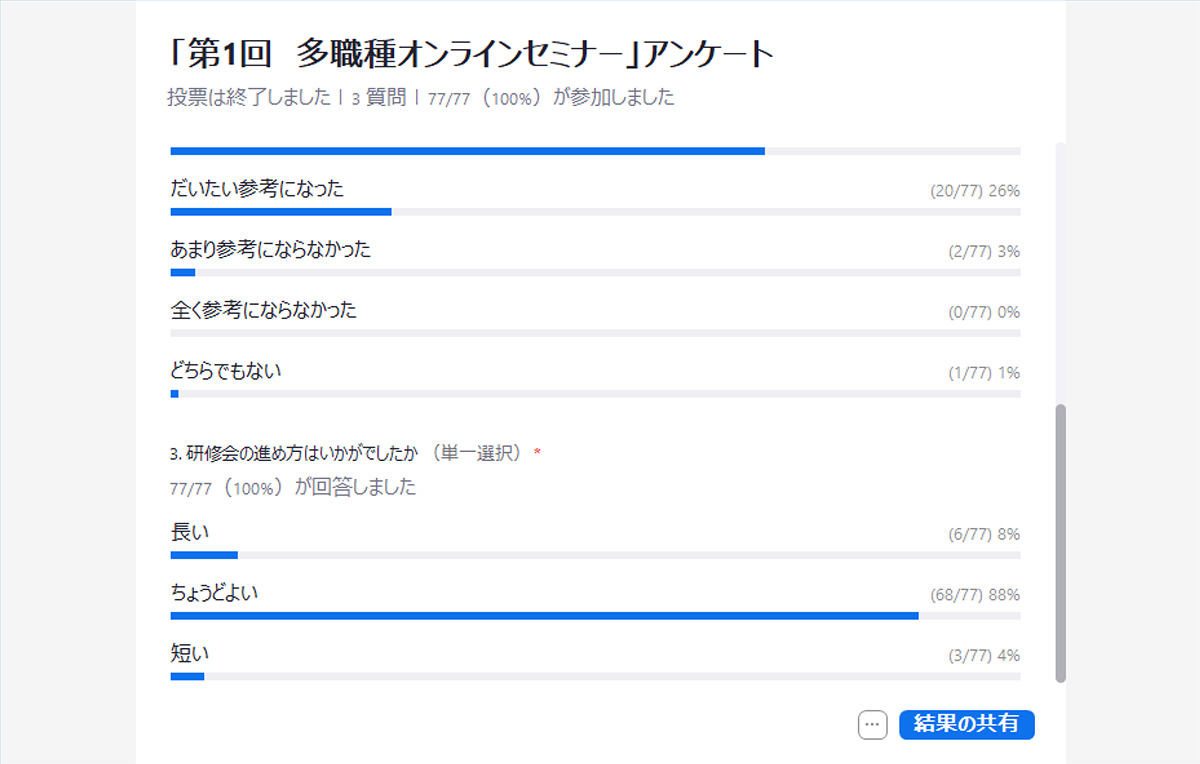
Task: Click the どちらでもない answer label
Action: (226, 371)
